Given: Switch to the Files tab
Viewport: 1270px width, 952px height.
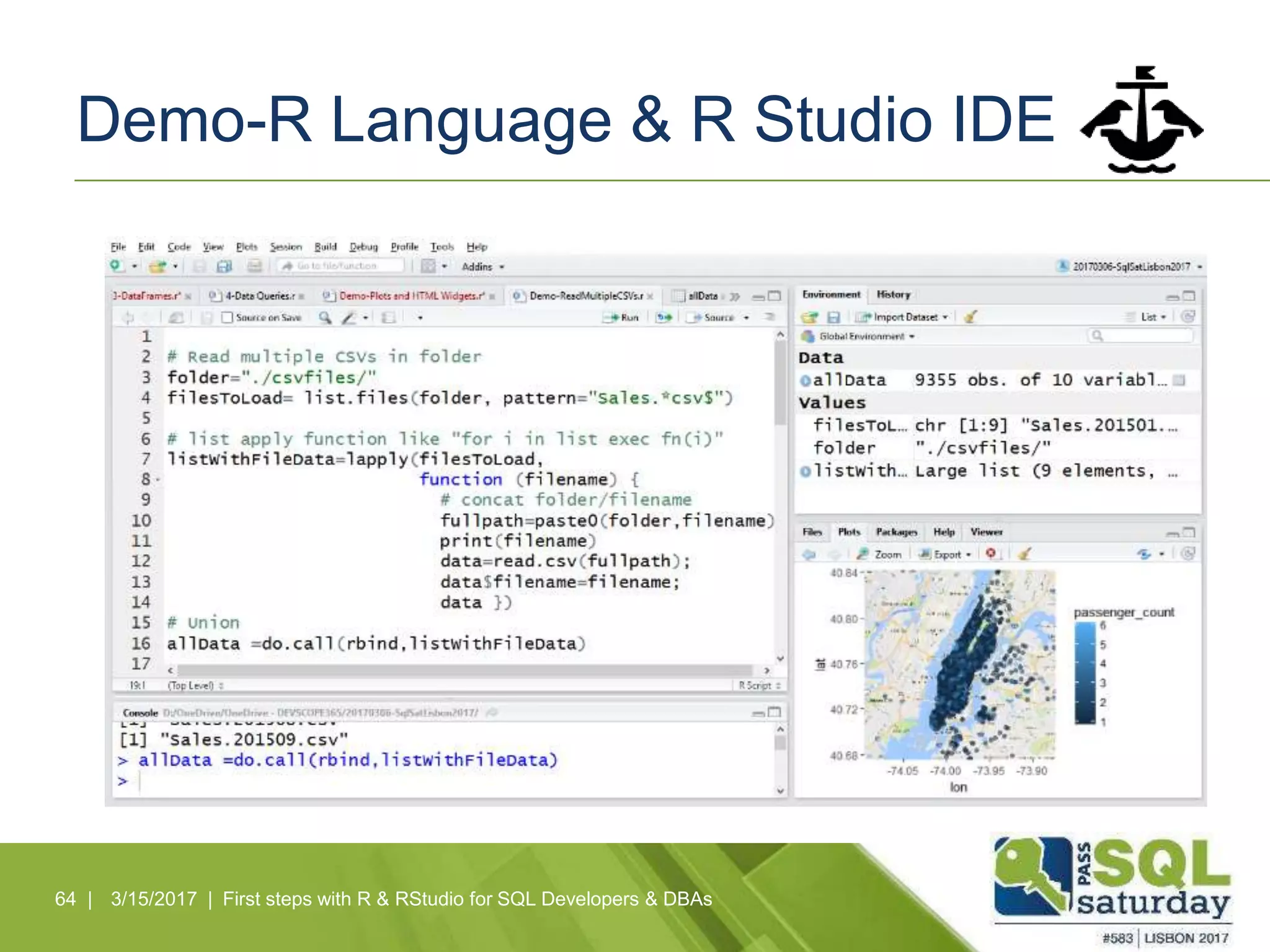Looking at the screenshot, I should click(x=812, y=532).
